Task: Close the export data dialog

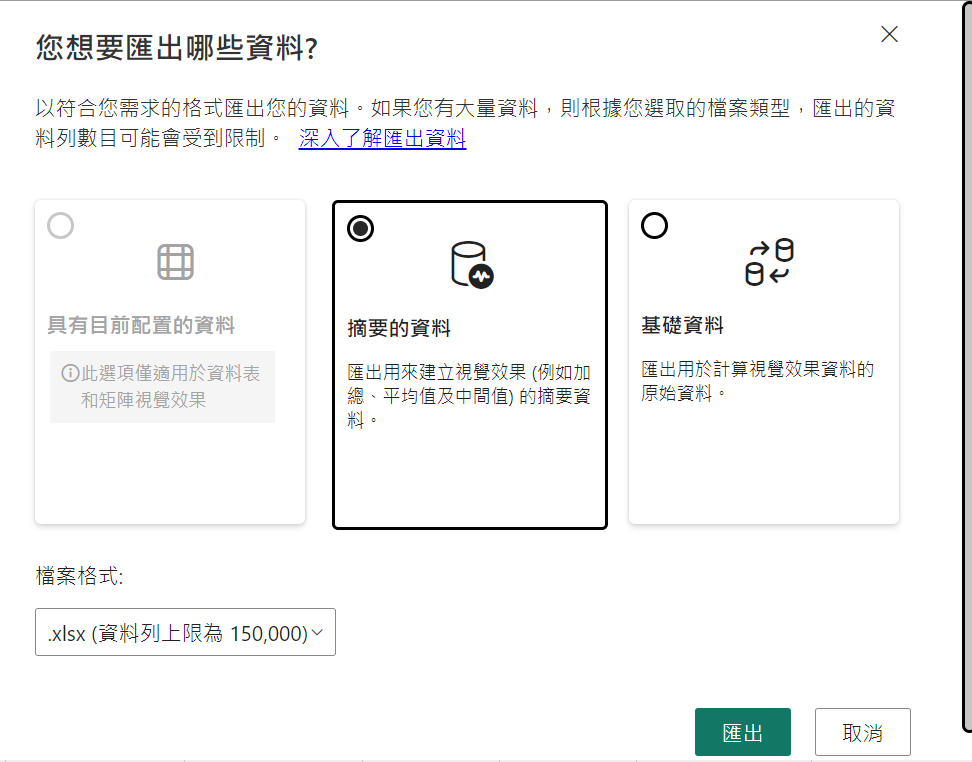Action: [889, 35]
